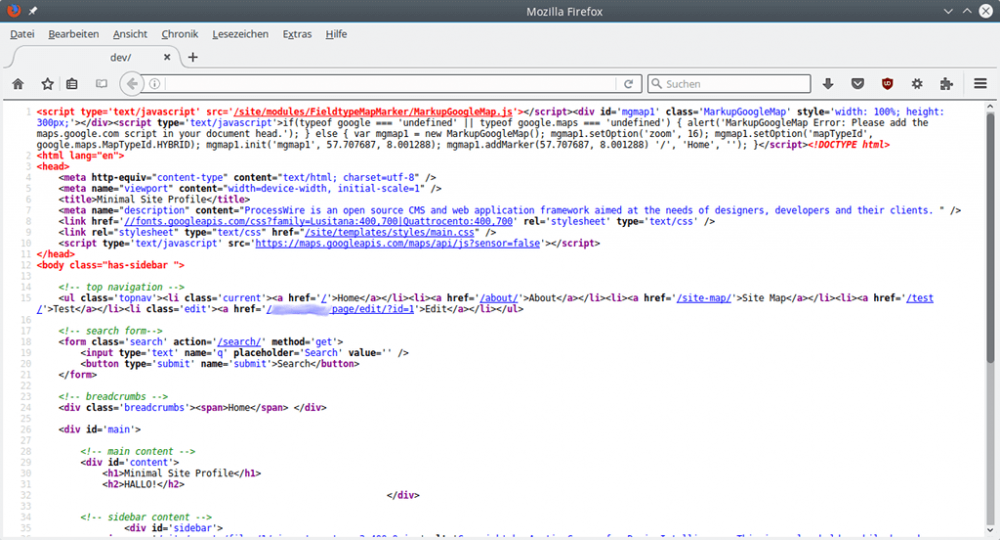Screen dimensions: 1000x540
Task: Open the hamburger menu
Action: (x=980, y=84)
